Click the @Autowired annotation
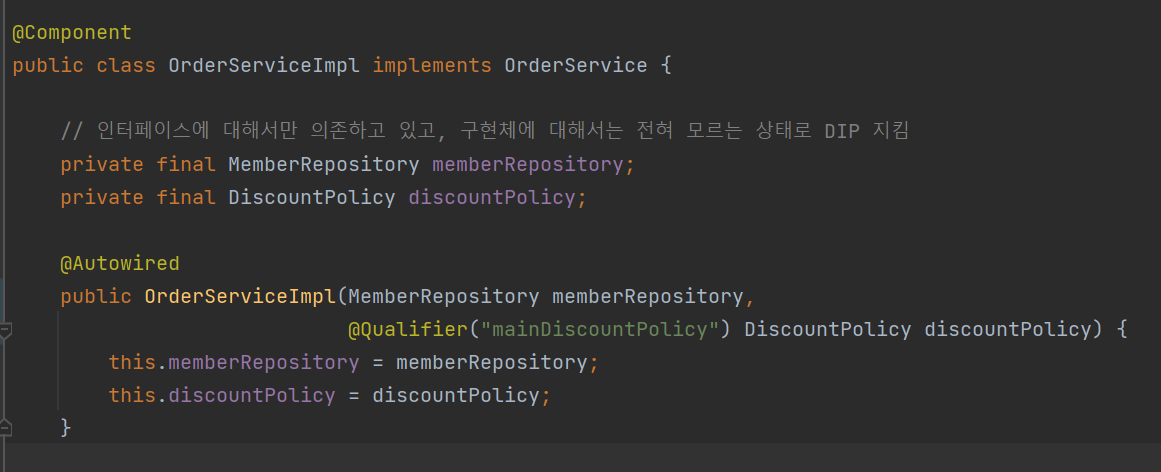This screenshot has width=1161, height=472. [x=120, y=264]
